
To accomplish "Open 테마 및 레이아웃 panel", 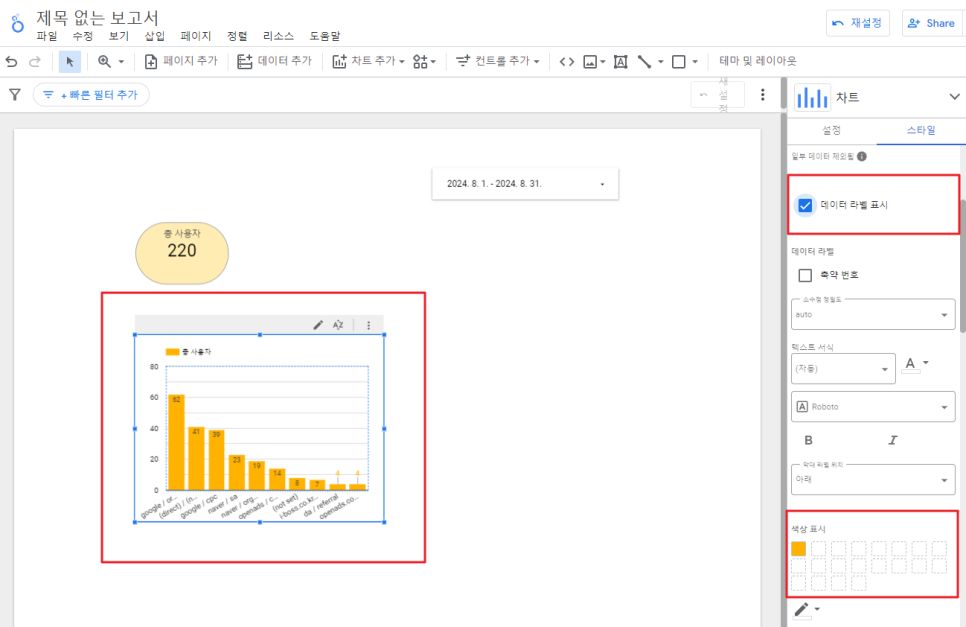I will click(x=758, y=61).
